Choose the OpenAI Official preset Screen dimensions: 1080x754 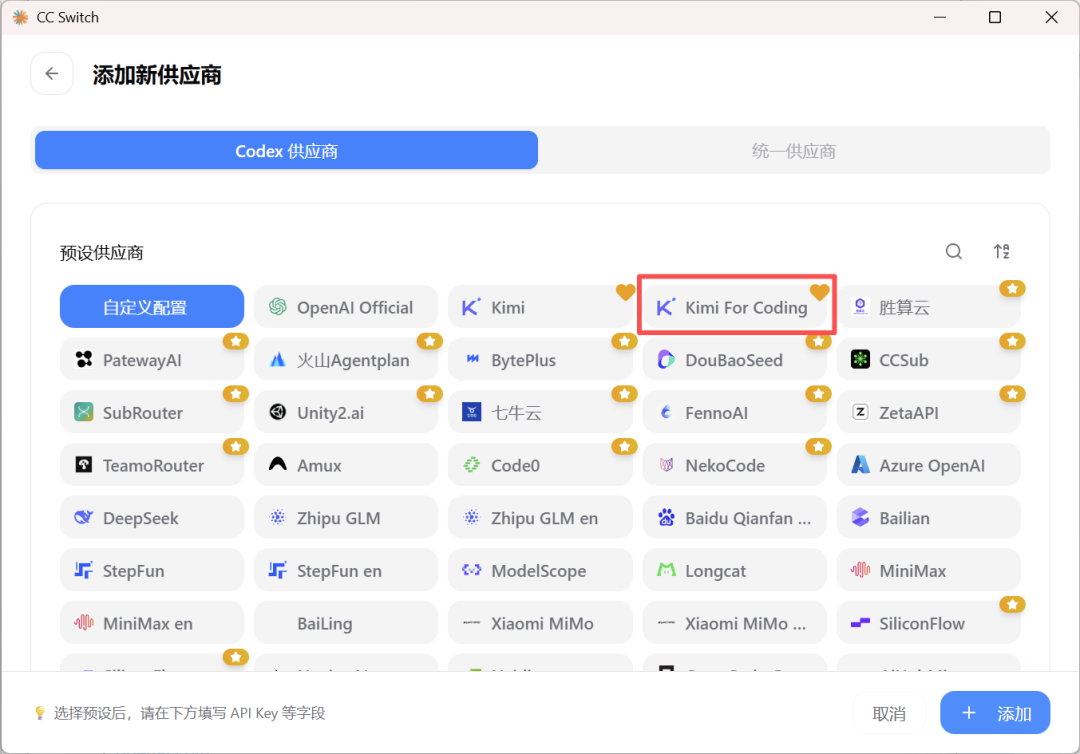(346, 306)
